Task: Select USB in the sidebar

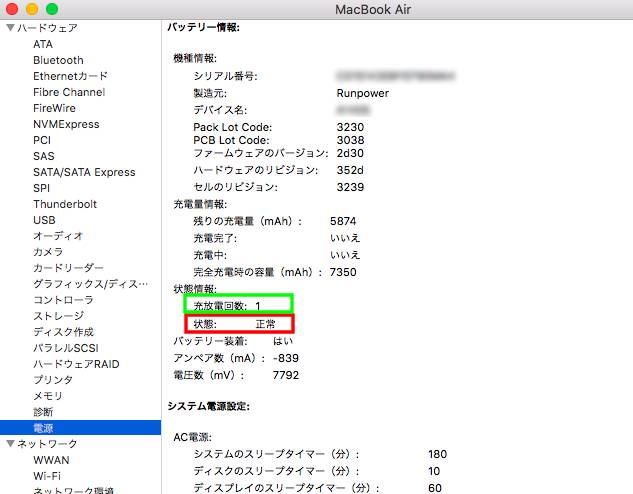Action: [44, 220]
